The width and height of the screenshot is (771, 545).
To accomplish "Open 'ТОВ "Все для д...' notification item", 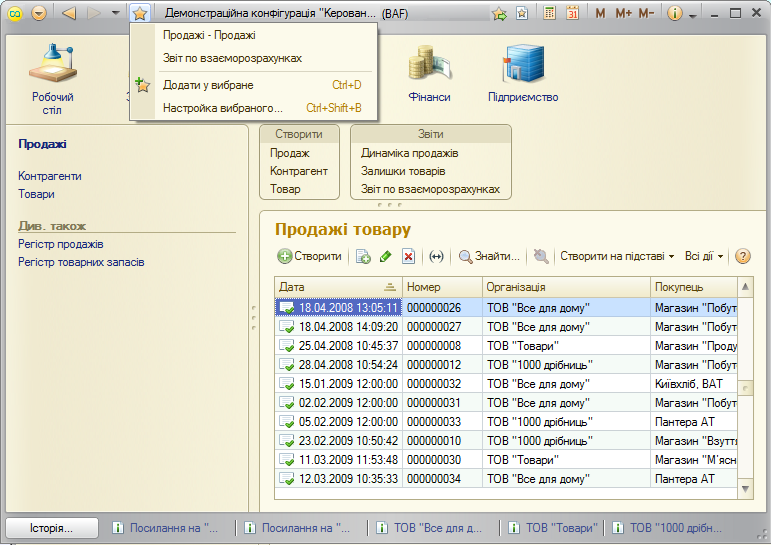I will pyautogui.click(x=428, y=528).
